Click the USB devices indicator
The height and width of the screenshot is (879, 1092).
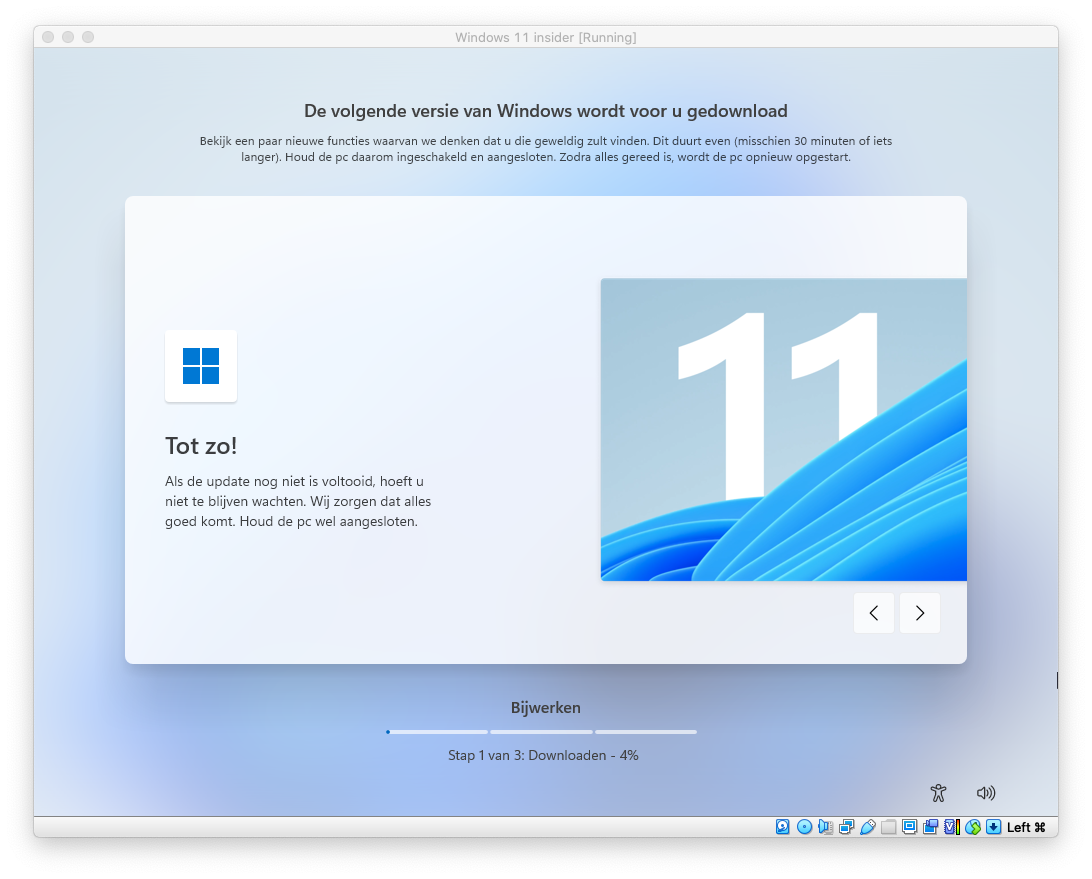coord(867,827)
